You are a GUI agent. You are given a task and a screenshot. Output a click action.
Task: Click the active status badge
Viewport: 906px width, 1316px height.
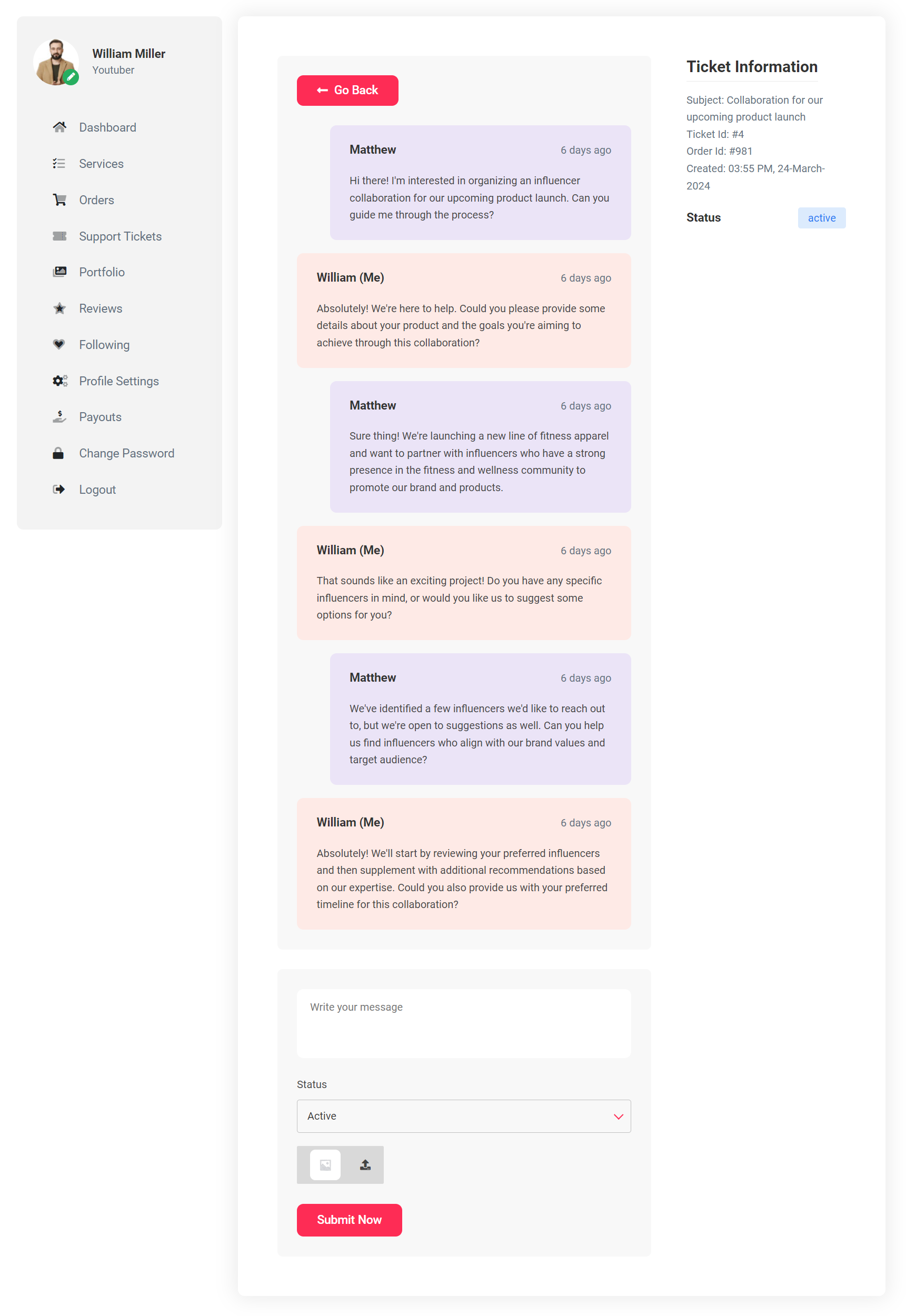coord(821,218)
